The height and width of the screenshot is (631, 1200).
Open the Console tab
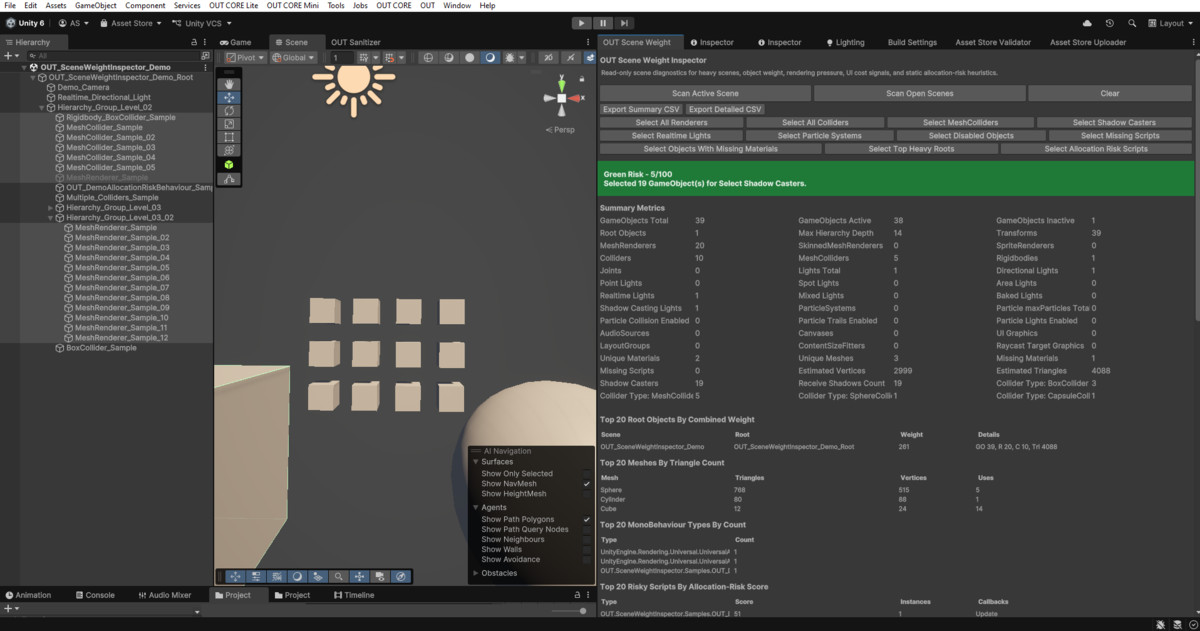94,595
